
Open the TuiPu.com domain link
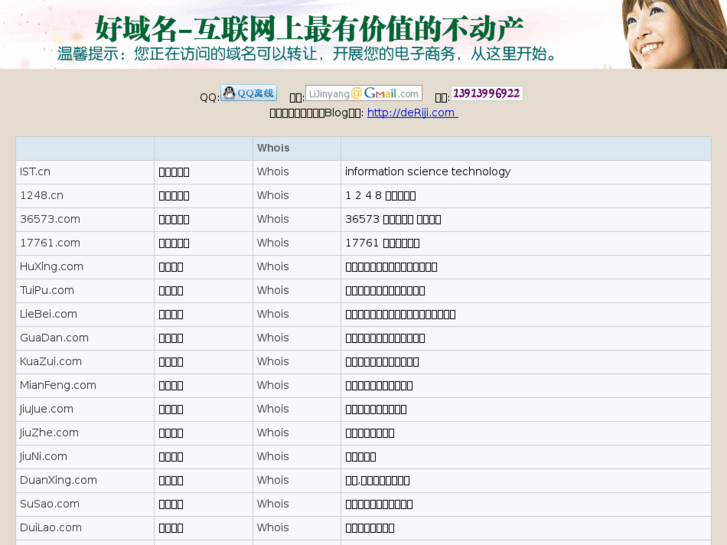pos(47,290)
